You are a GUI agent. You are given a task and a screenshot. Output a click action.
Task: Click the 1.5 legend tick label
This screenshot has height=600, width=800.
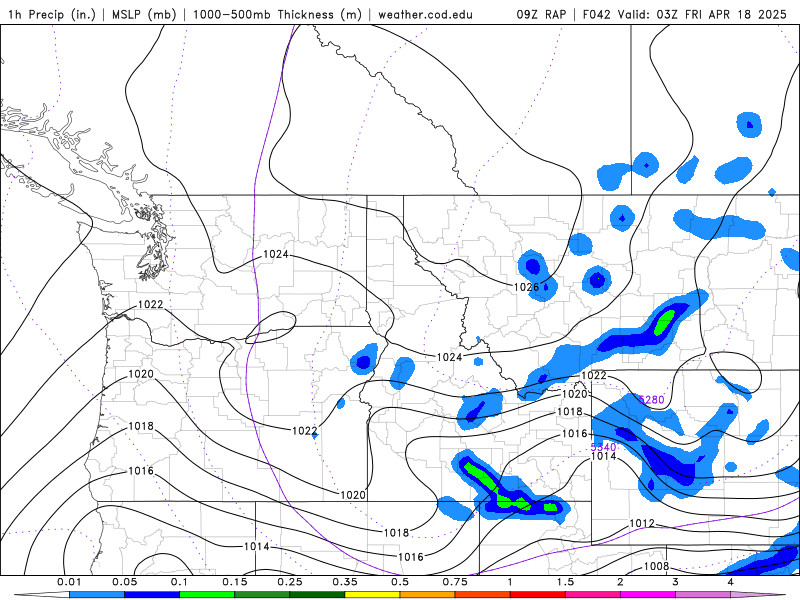(565, 582)
